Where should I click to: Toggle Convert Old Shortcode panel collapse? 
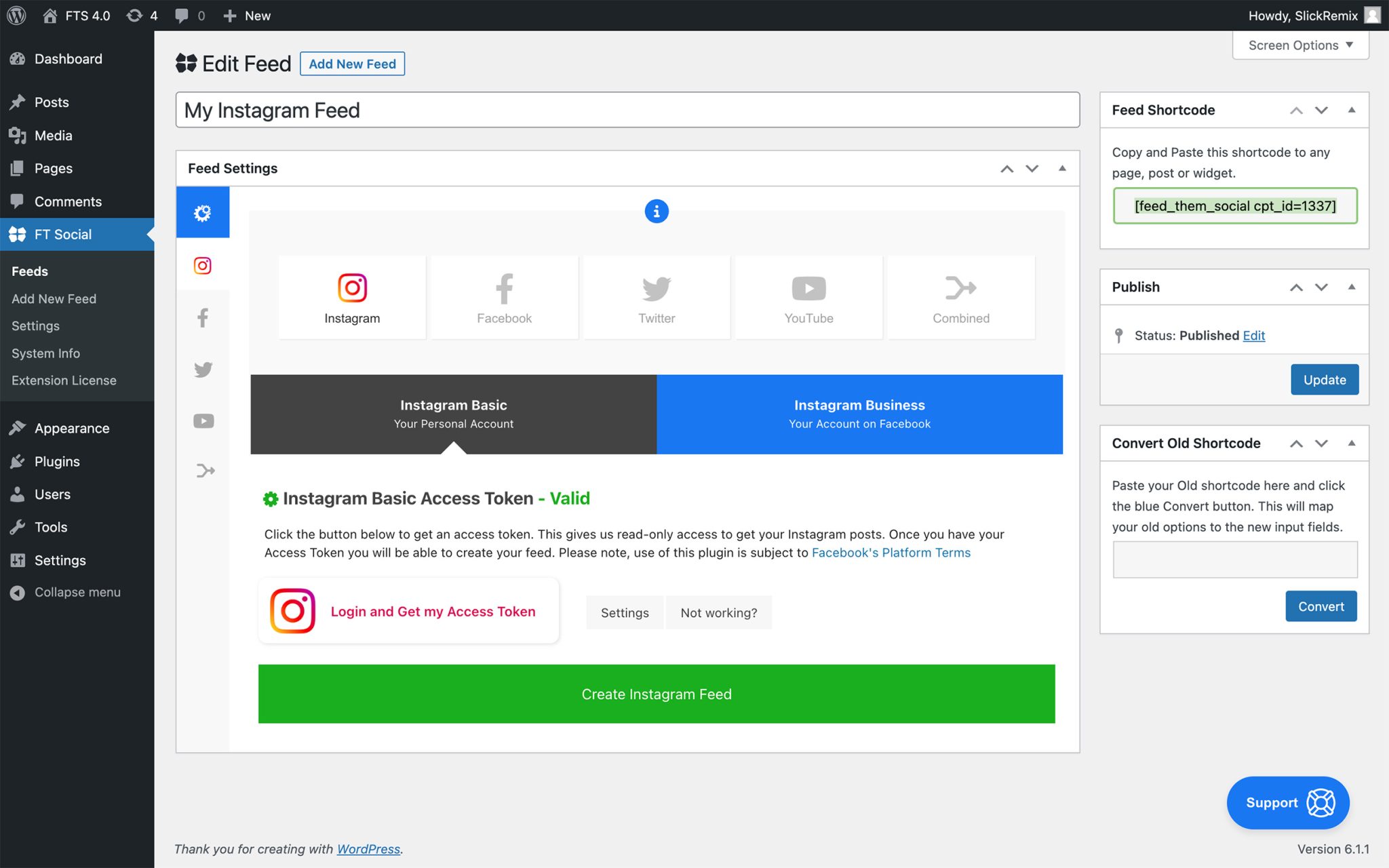(1352, 443)
